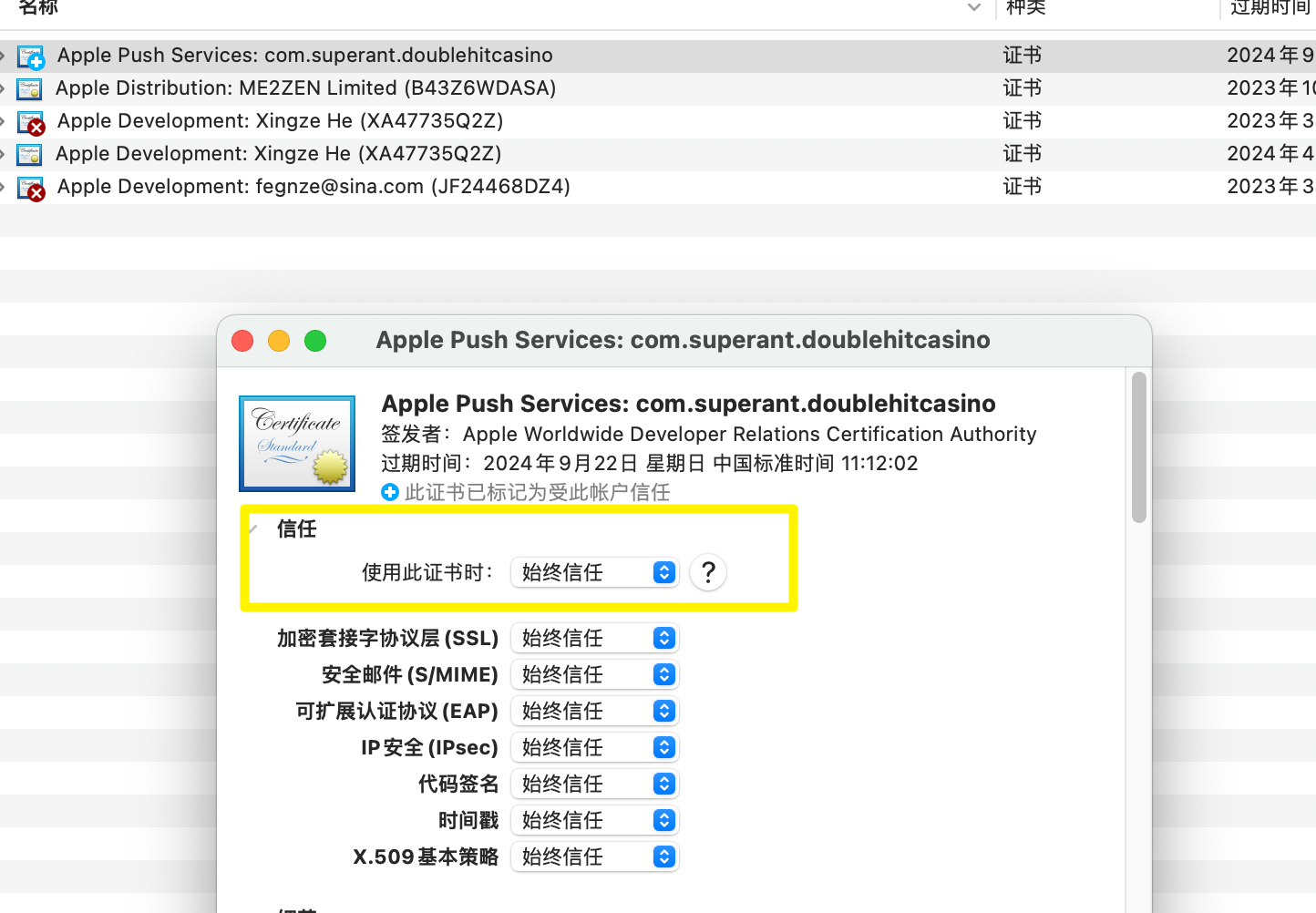Collapse the 信任 section disclosure triangle
The image size is (1316, 913).
click(x=254, y=528)
